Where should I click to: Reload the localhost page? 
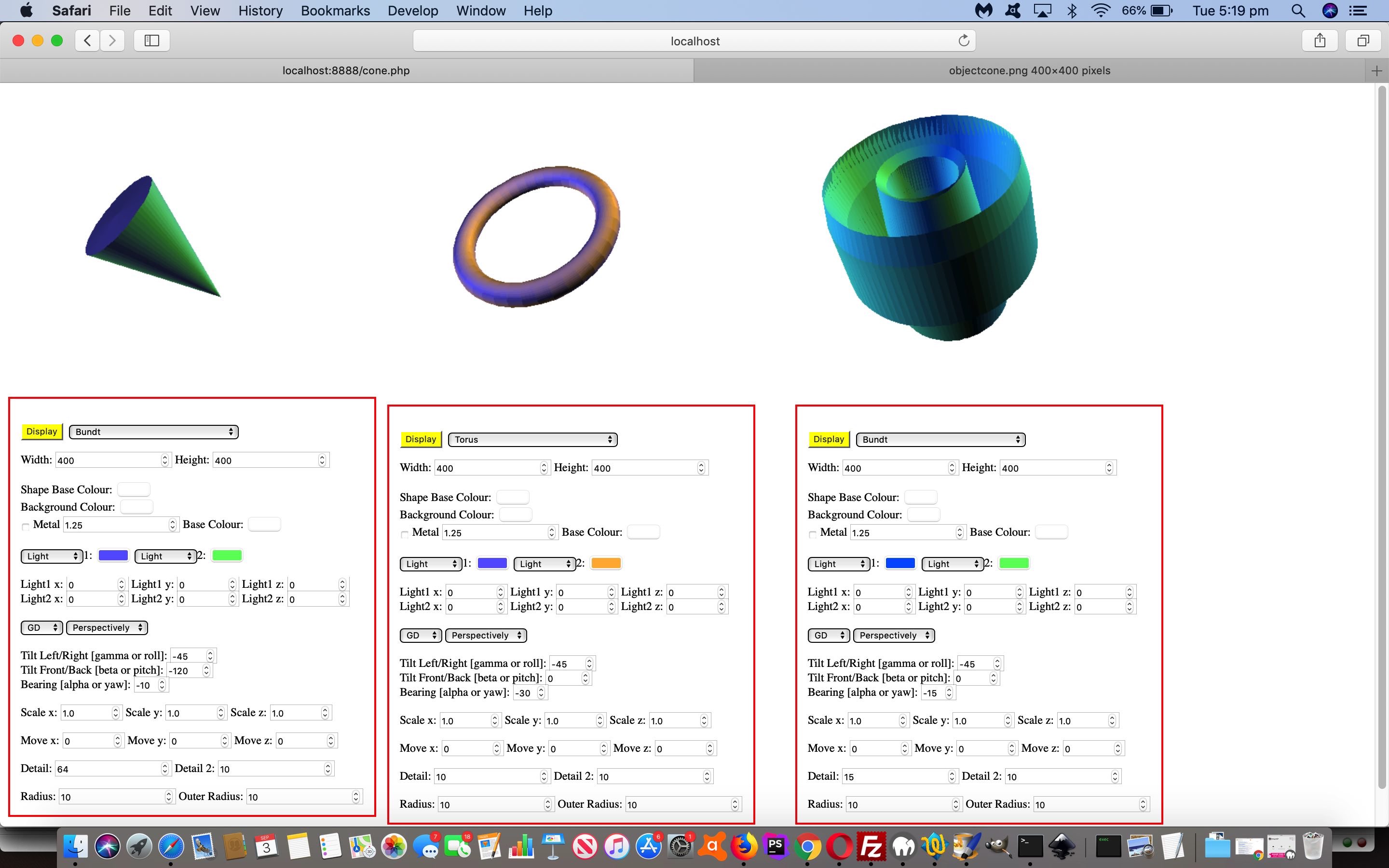click(x=964, y=40)
